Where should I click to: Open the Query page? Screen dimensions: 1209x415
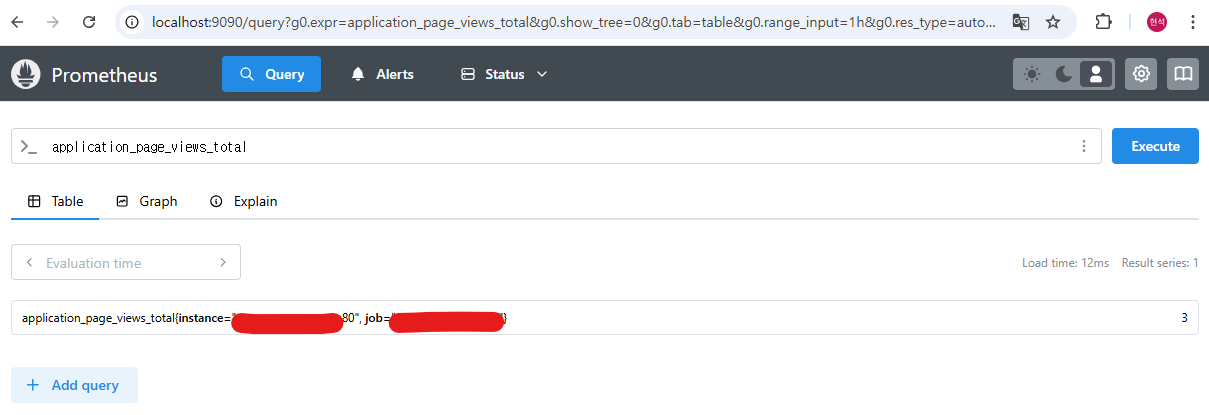(271, 74)
